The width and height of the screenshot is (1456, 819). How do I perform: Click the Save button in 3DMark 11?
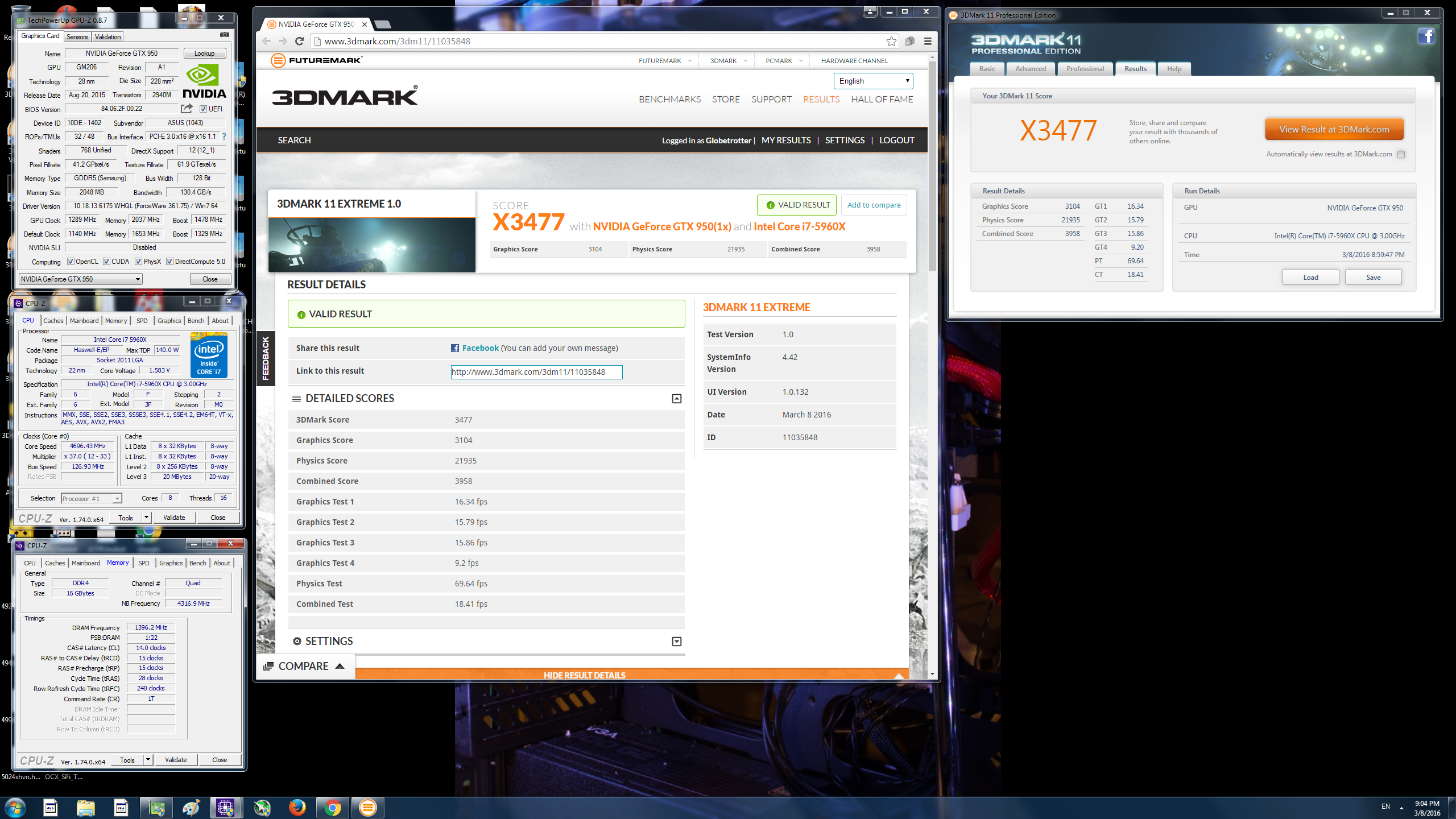1373,278
